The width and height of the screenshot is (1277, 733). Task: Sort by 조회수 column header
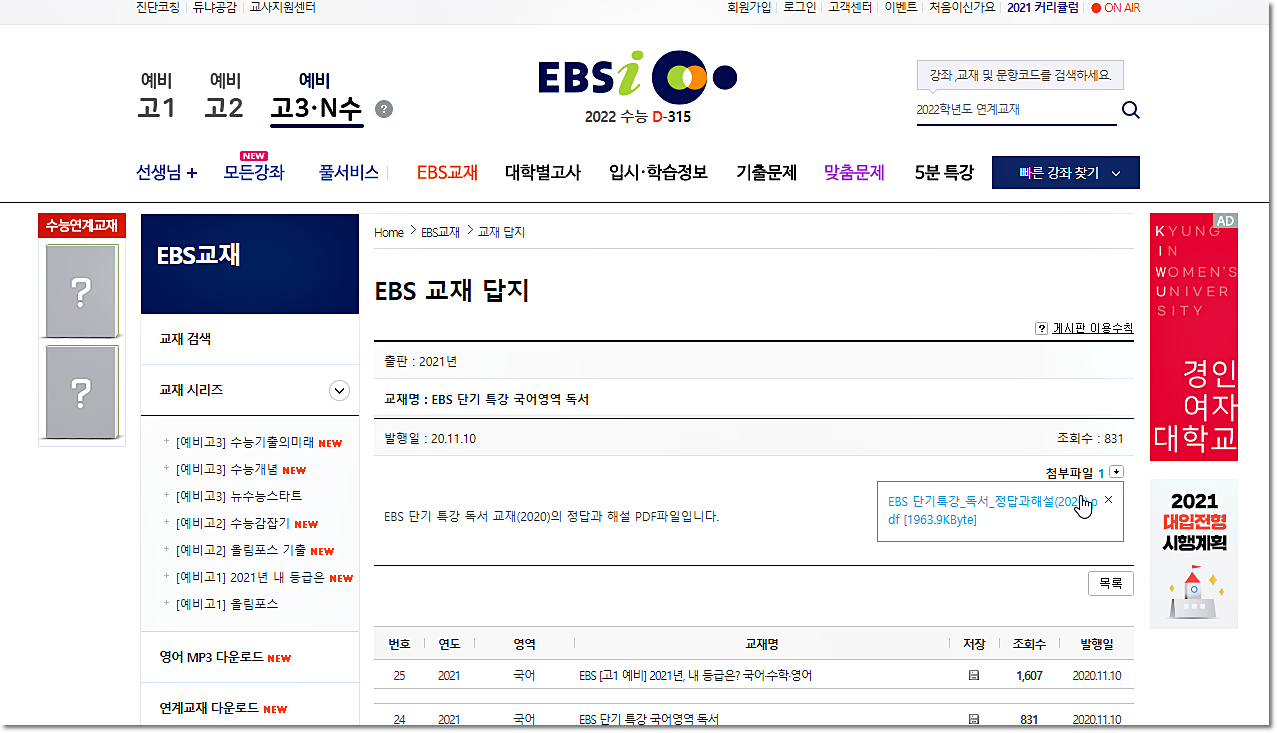[x=1029, y=644]
